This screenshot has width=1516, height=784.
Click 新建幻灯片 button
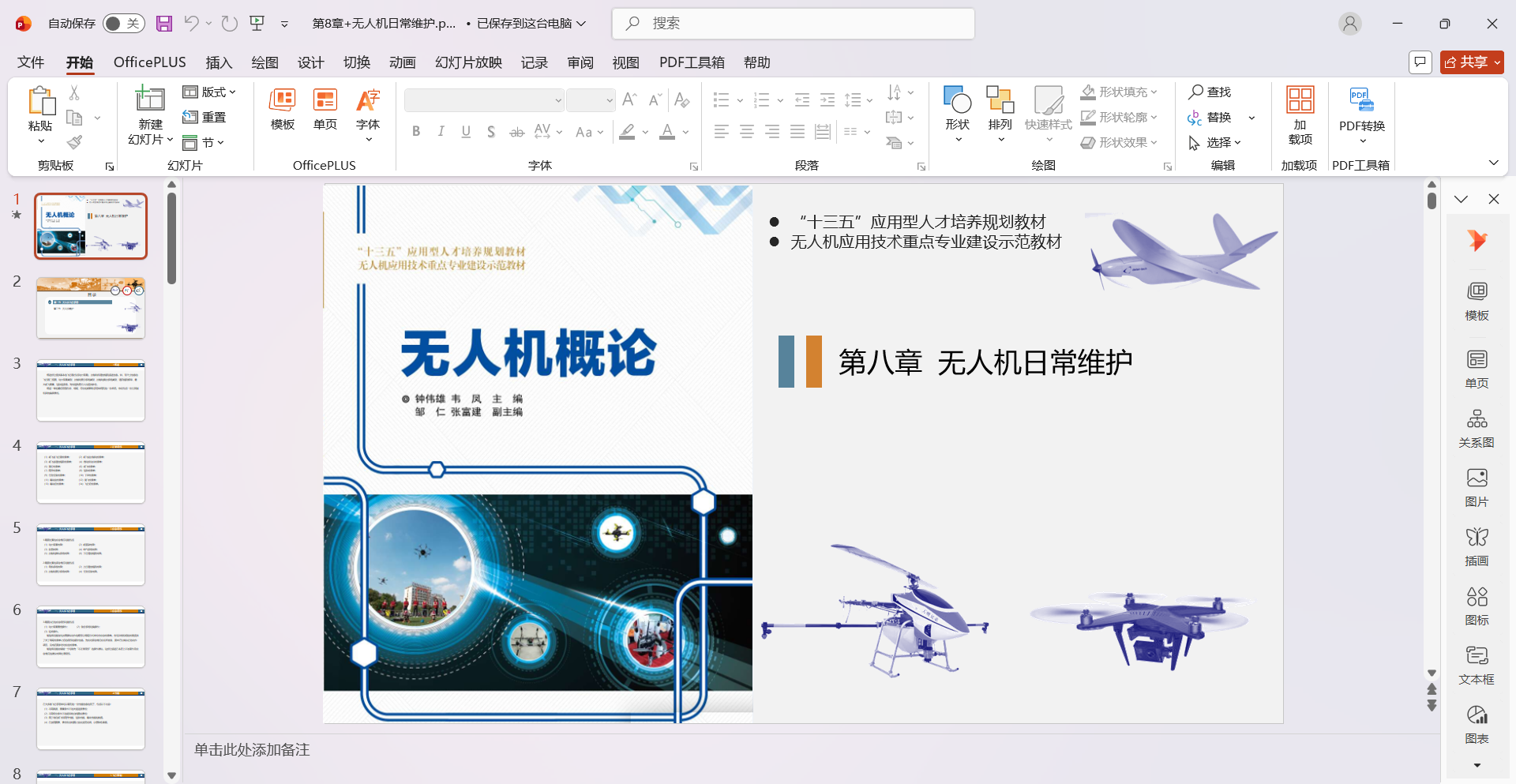click(x=150, y=114)
